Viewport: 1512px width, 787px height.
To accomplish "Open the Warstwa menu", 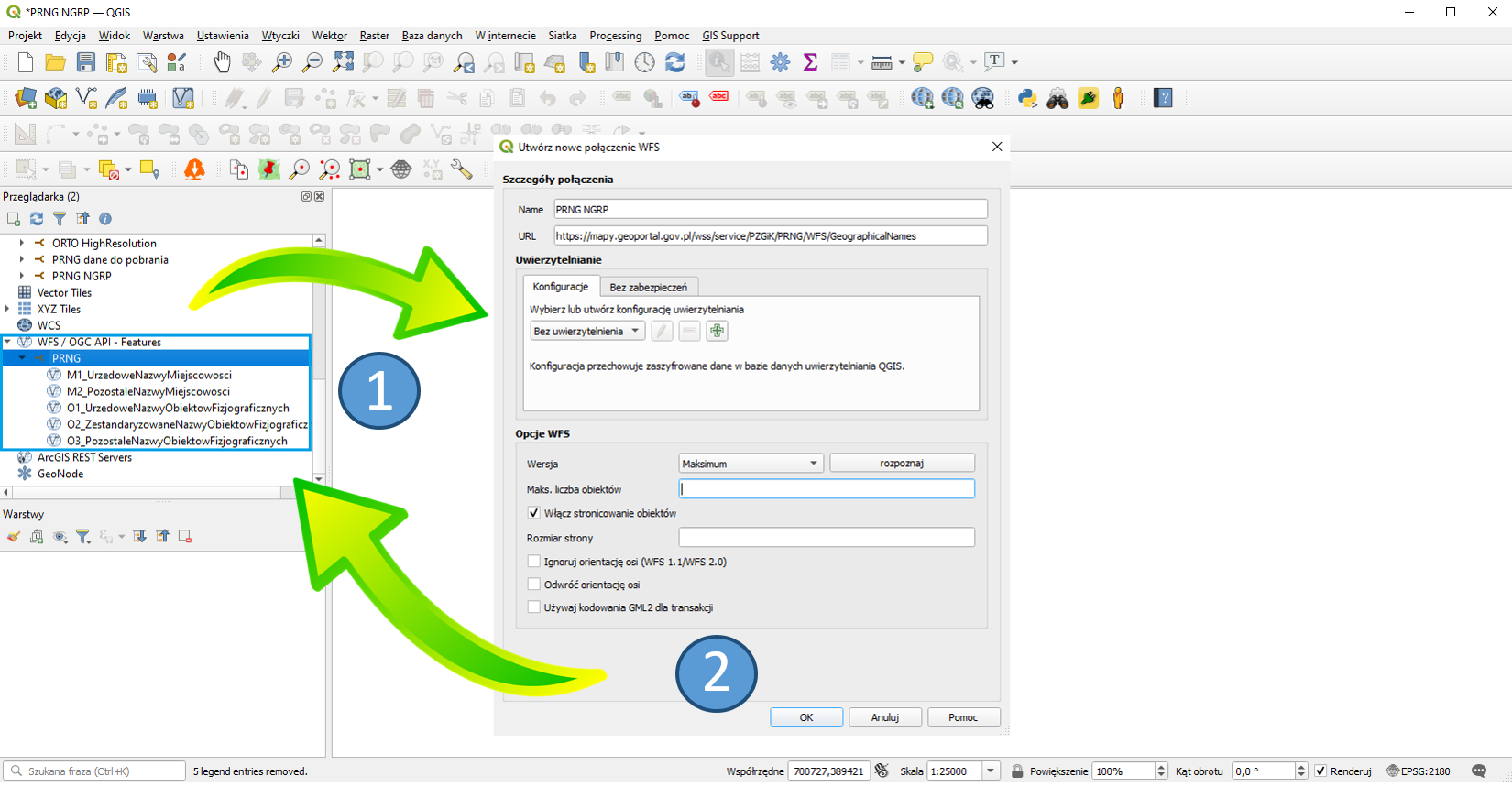I will [x=163, y=36].
